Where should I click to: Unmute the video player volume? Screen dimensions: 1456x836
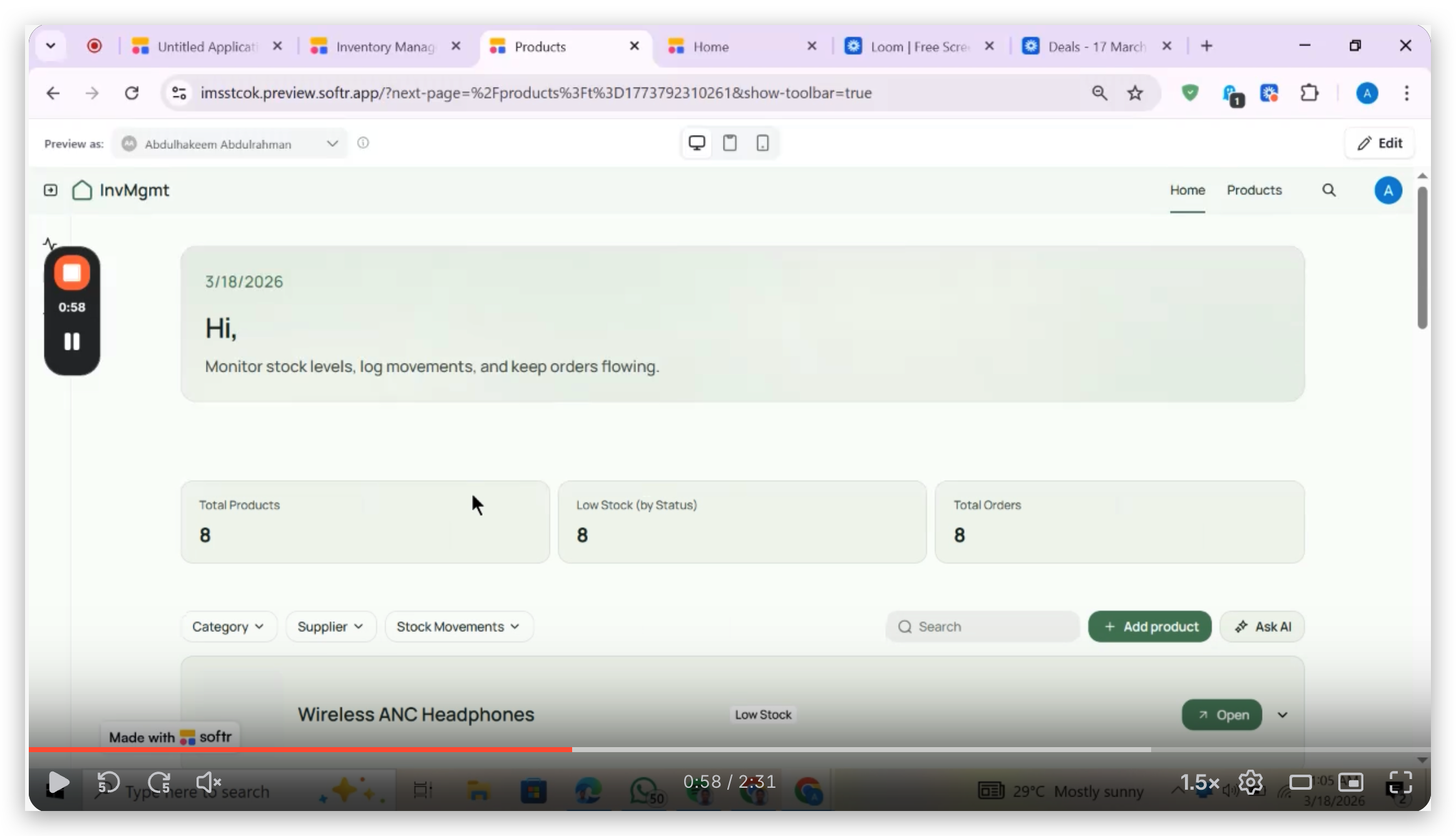pos(208,782)
